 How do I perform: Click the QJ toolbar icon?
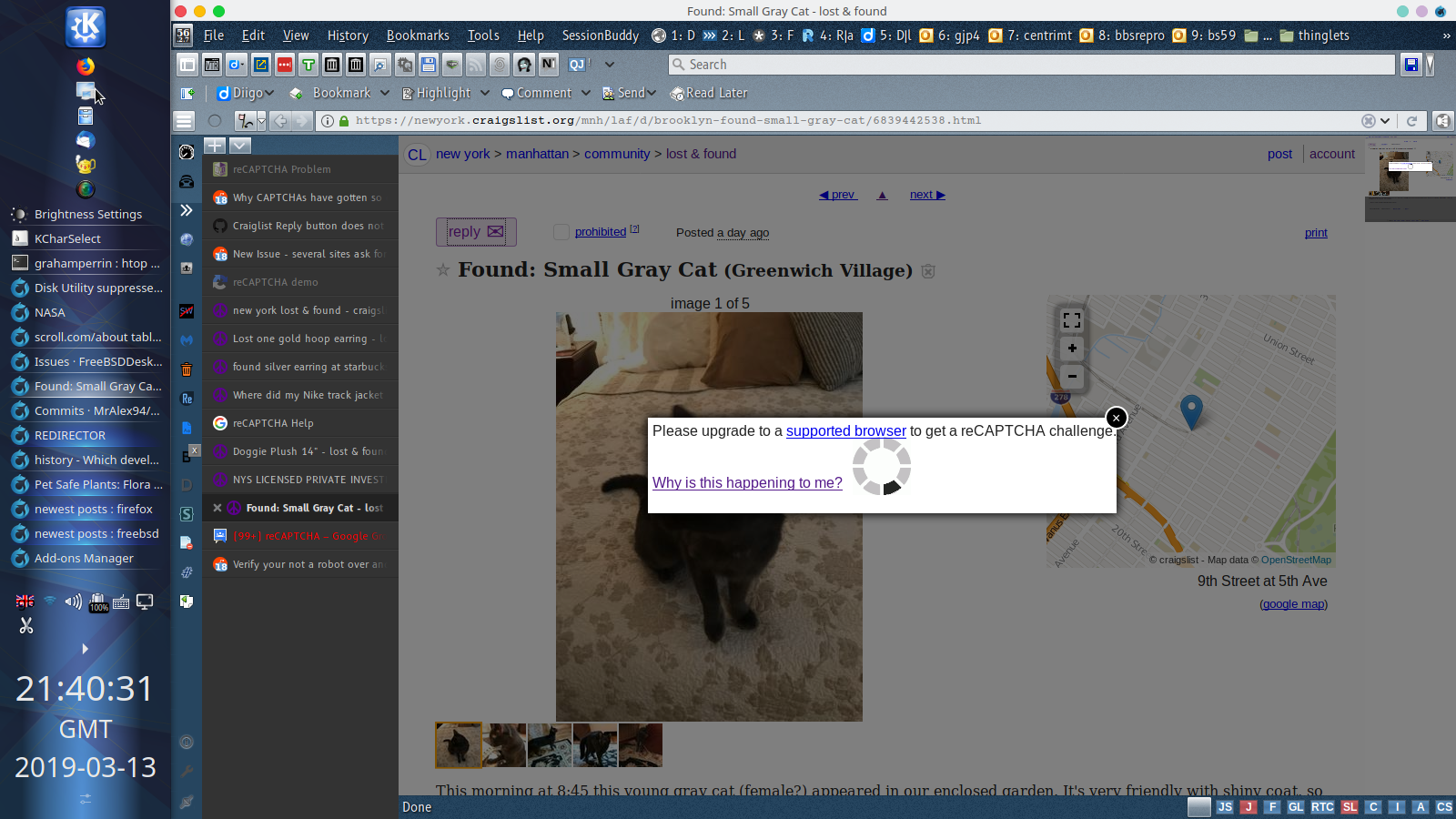pyautogui.click(x=577, y=65)
